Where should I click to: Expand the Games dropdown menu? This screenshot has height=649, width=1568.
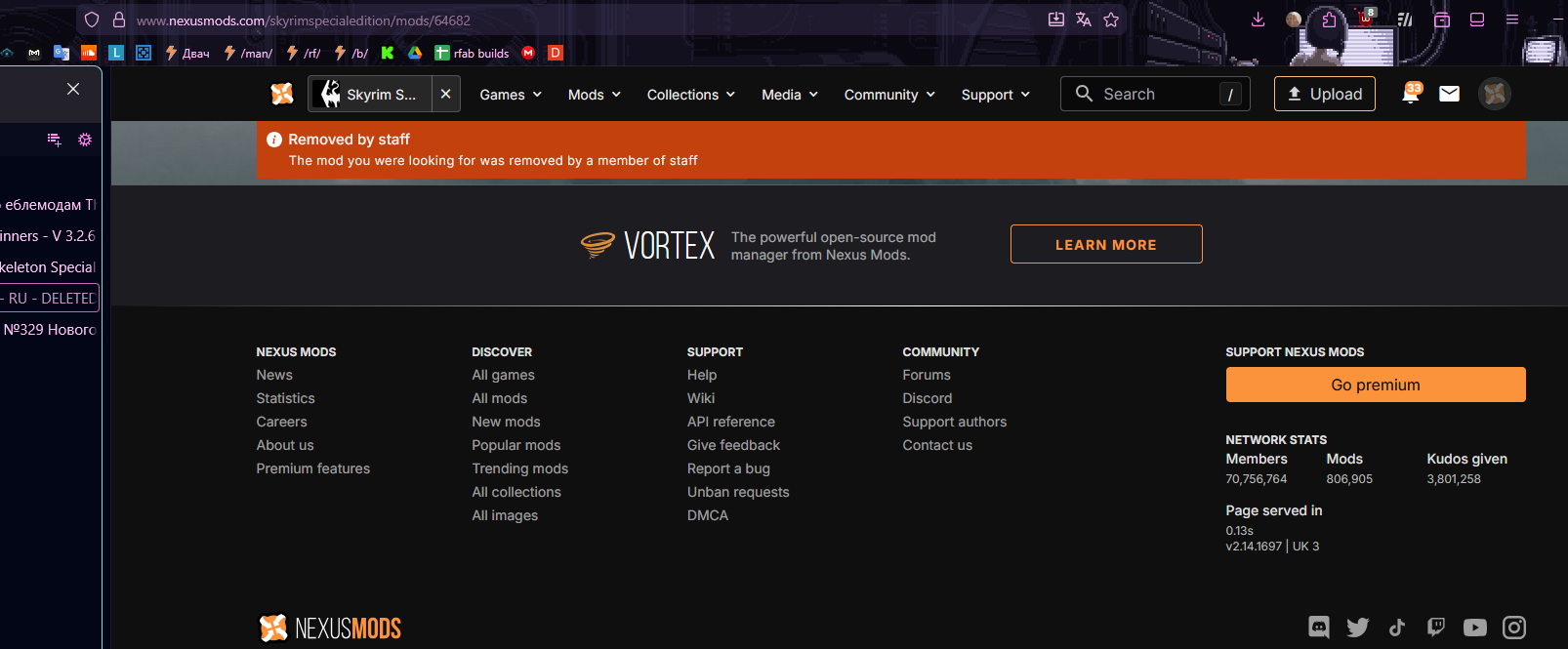click(x=511, y=95)
